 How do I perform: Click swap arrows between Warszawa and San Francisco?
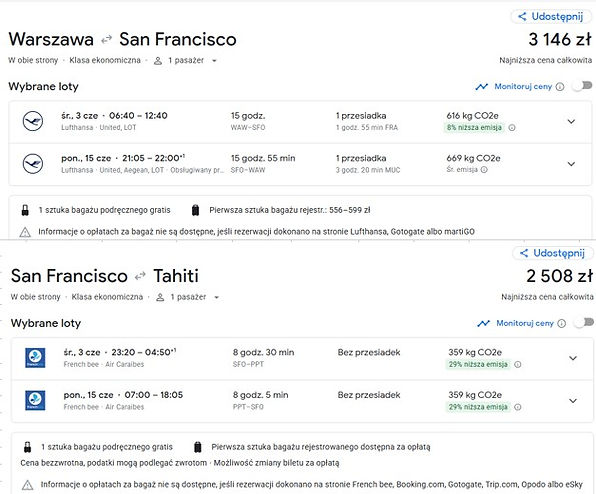[x=106, y=39]
